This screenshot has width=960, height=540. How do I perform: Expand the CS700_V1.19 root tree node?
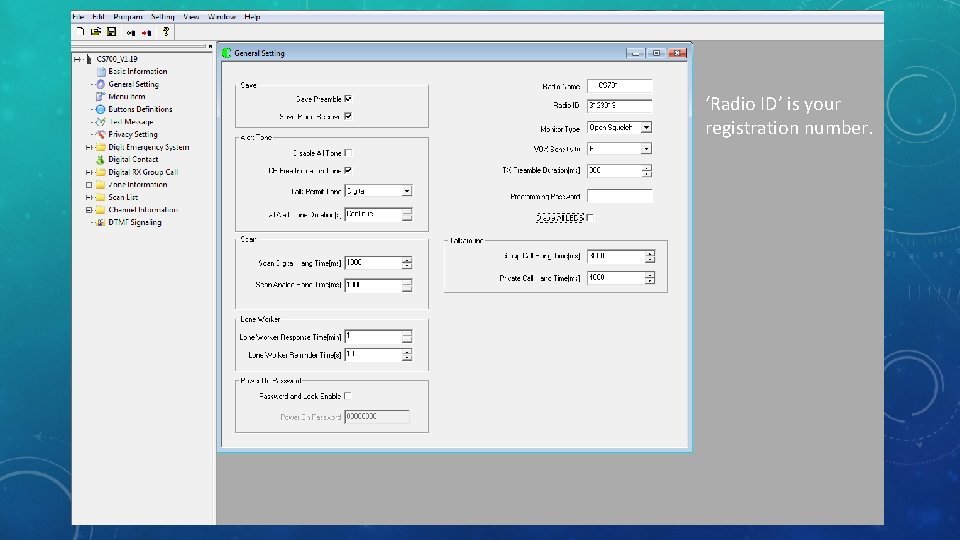pos(77,59)
